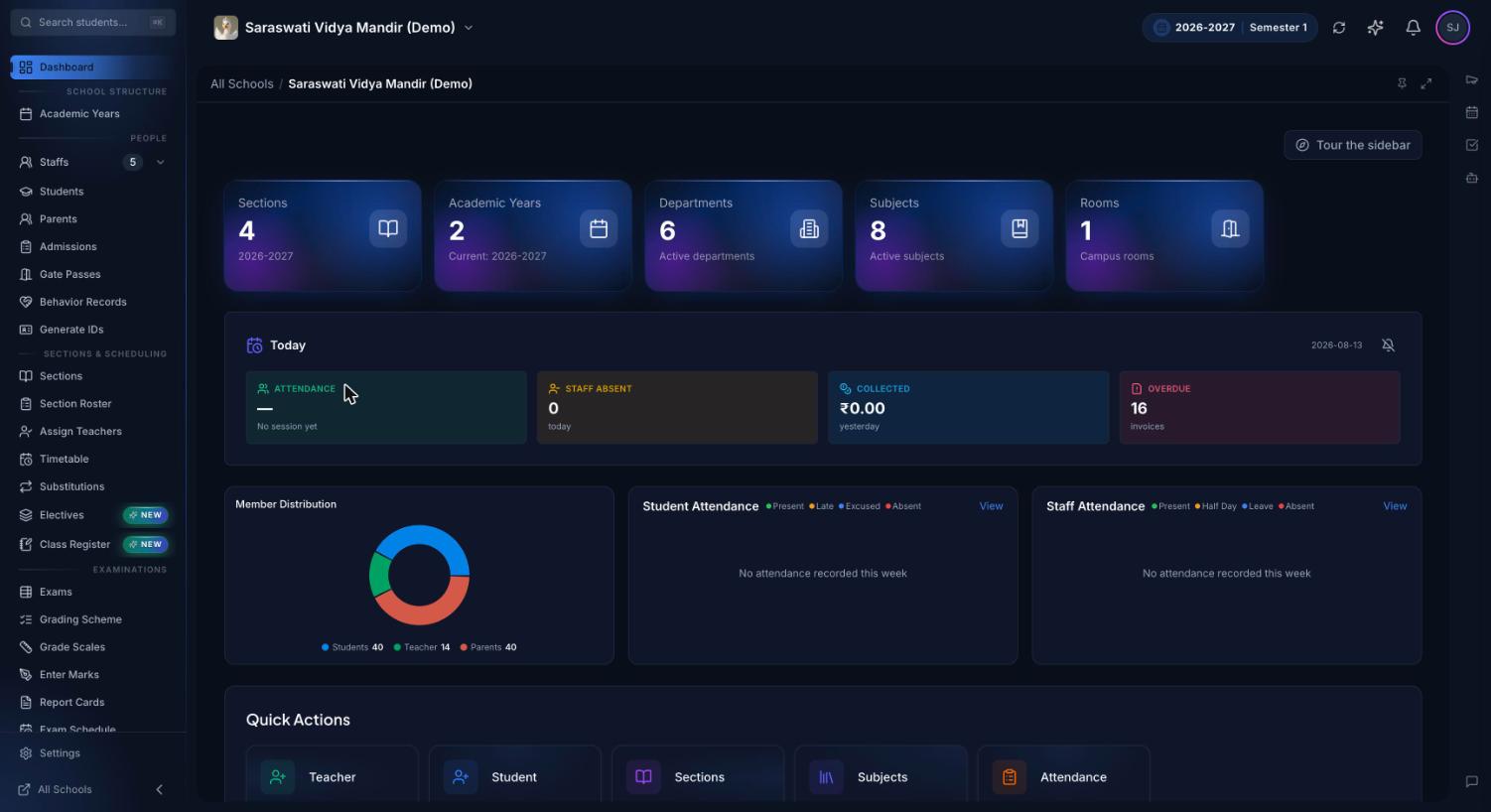The image size is (1491, 812).
Task: Expand dashboard to fullscreen view
Action: click(1426, 83)
